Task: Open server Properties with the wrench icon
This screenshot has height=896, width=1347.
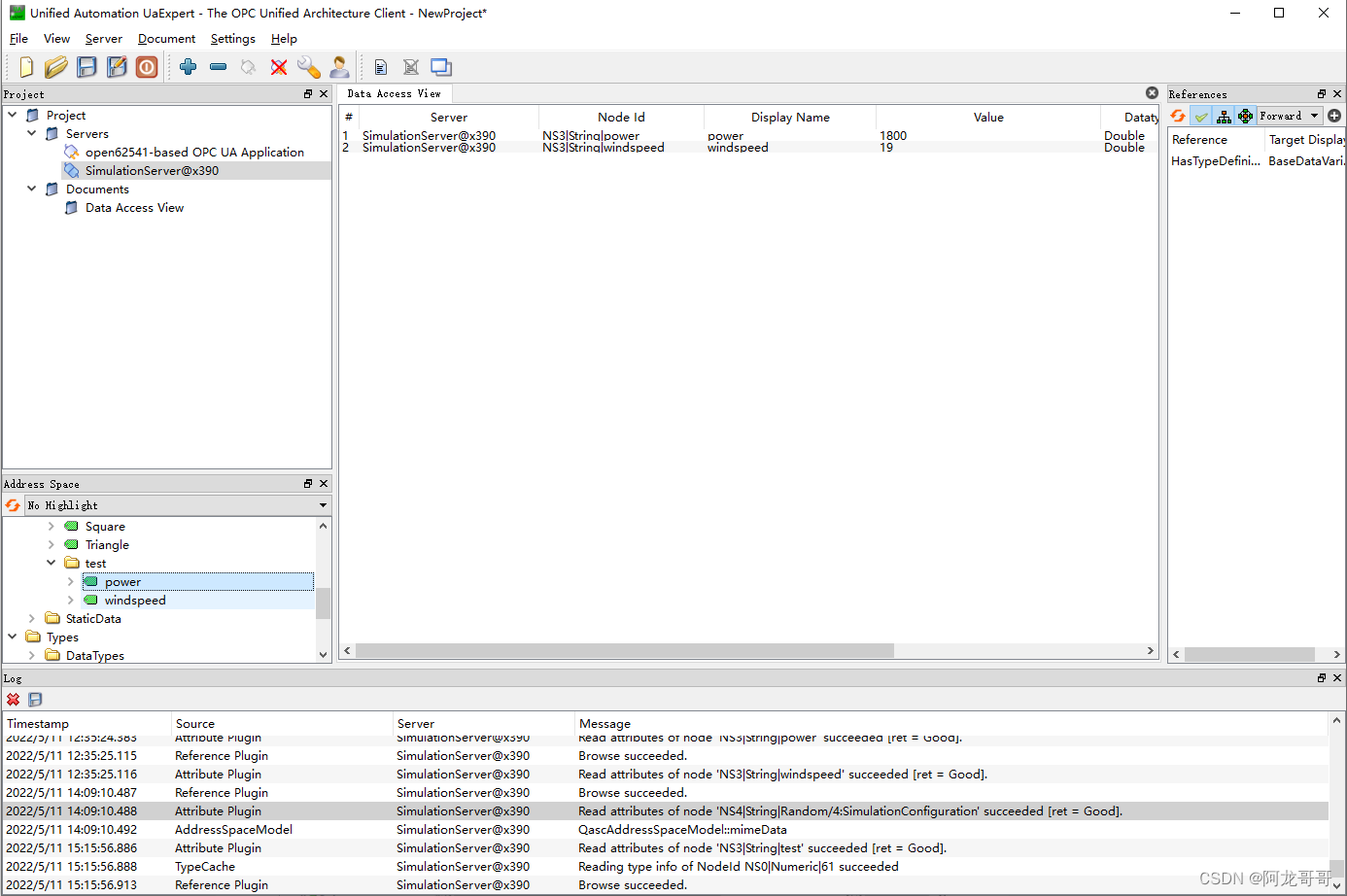Action: [309, 67]
